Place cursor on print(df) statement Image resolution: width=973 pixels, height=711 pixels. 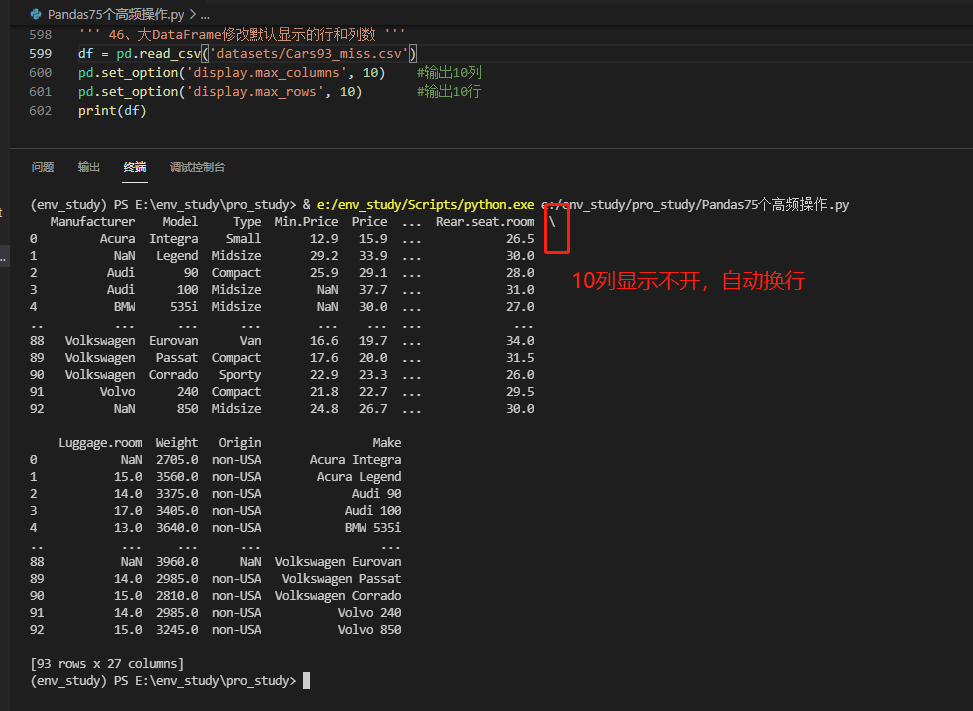click(112, 110)
